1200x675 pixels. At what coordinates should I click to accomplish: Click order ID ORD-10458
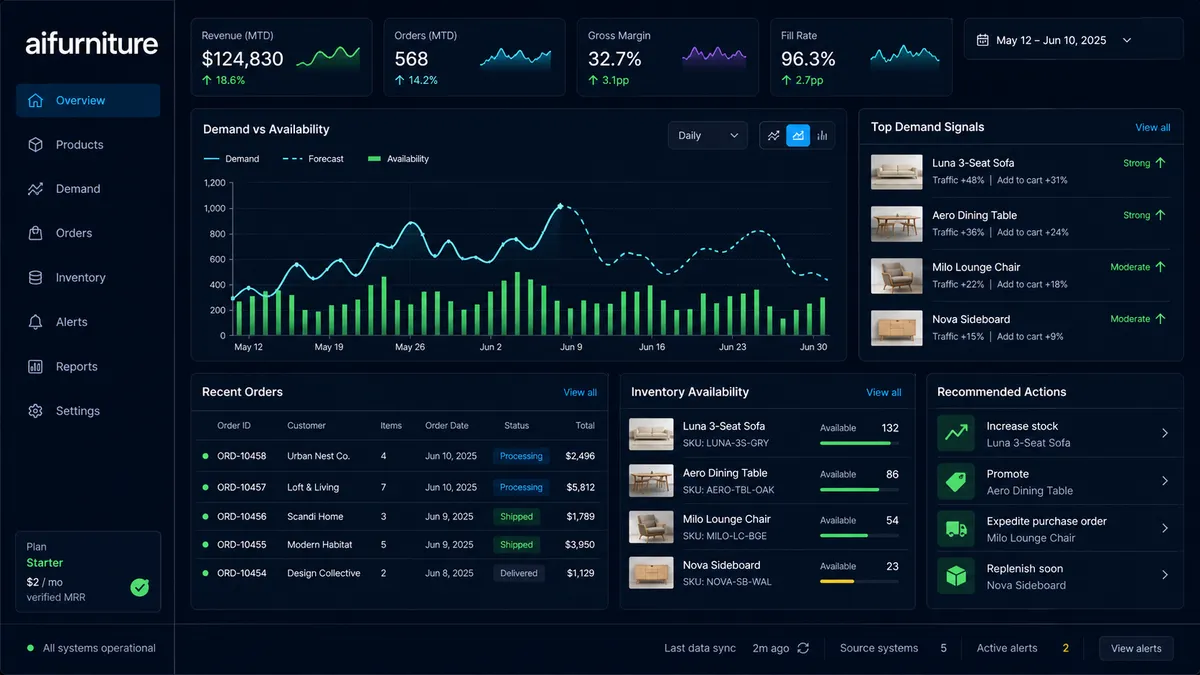[241, 456]
